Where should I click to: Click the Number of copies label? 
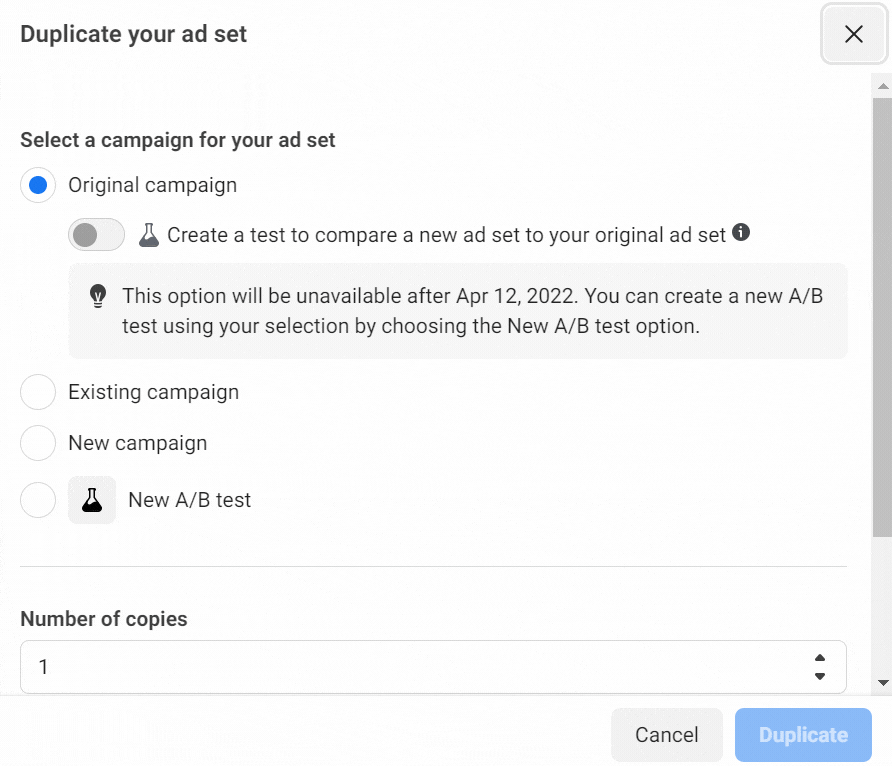click(104, 619)
